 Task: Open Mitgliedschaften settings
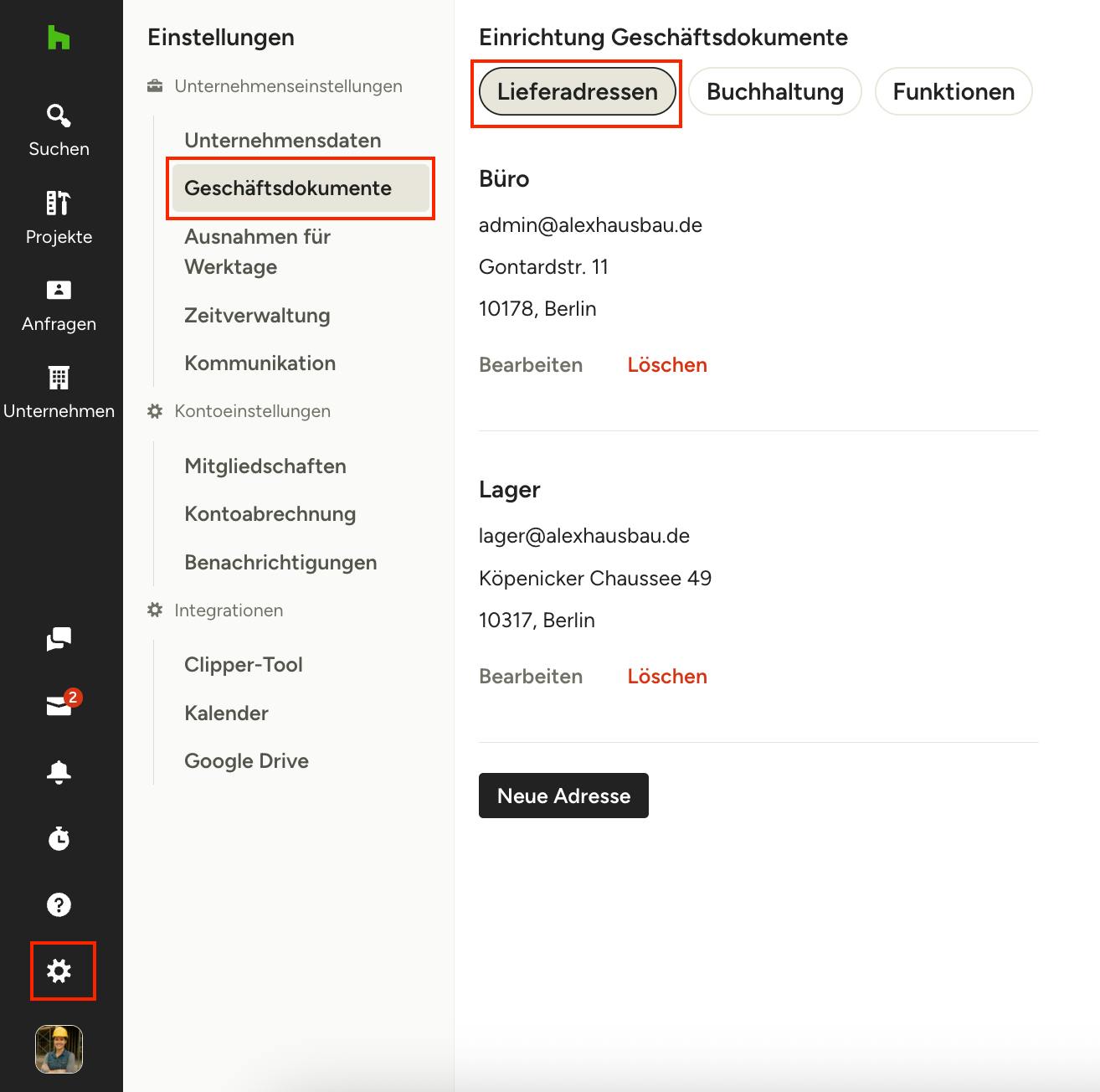265,466
